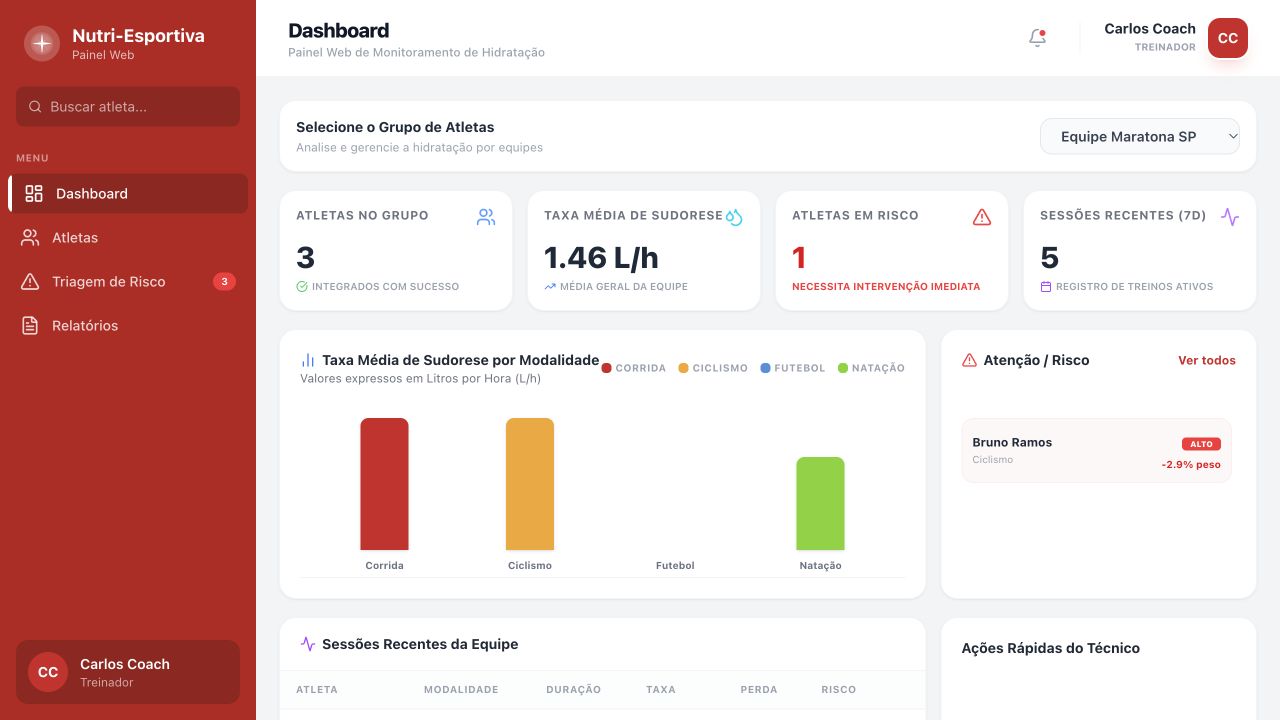Focus the Buscar atleta search field
1280x720 pixels.
point(128,106)
